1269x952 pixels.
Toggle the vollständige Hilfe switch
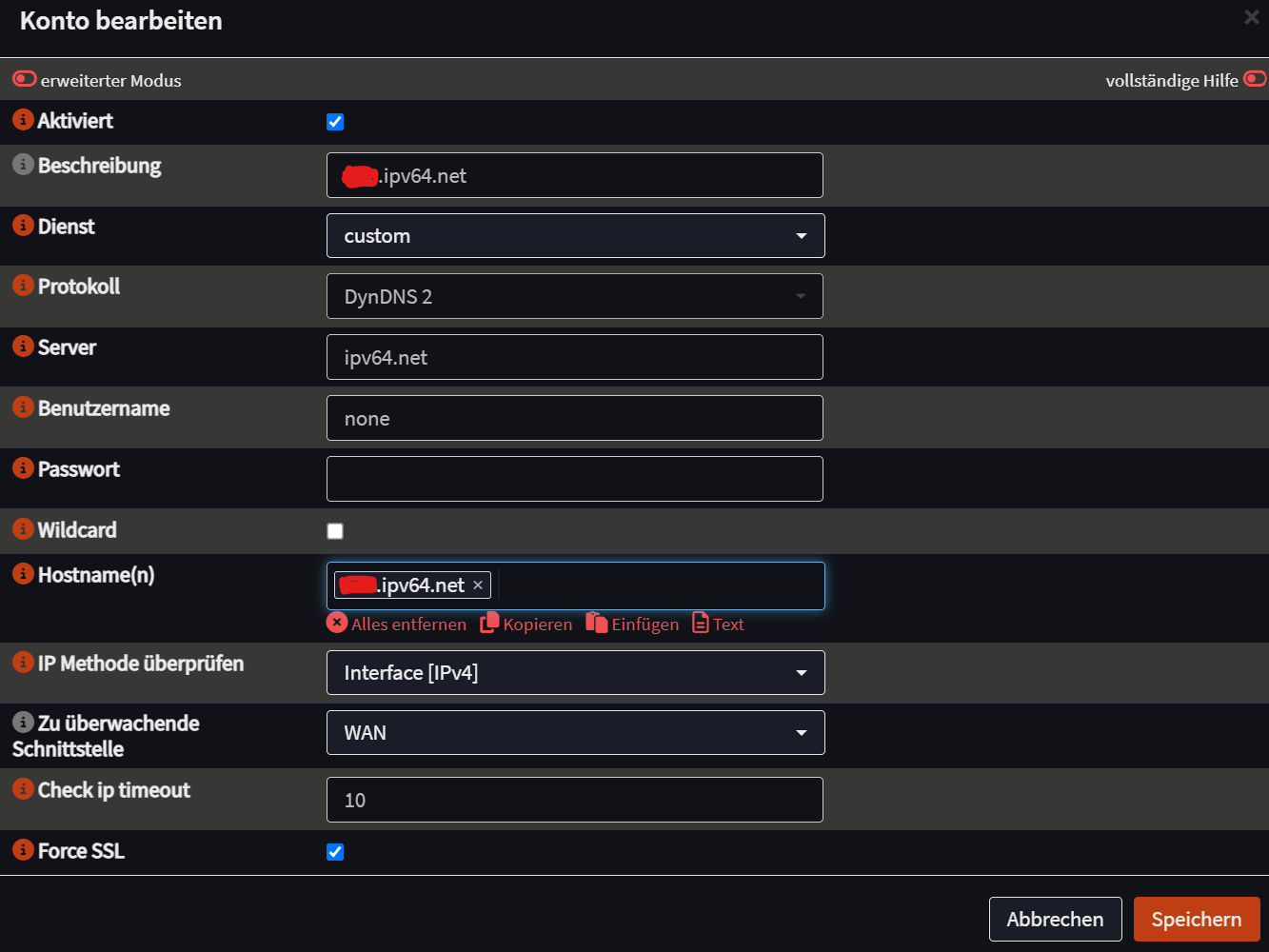[x=1255, y=79]
